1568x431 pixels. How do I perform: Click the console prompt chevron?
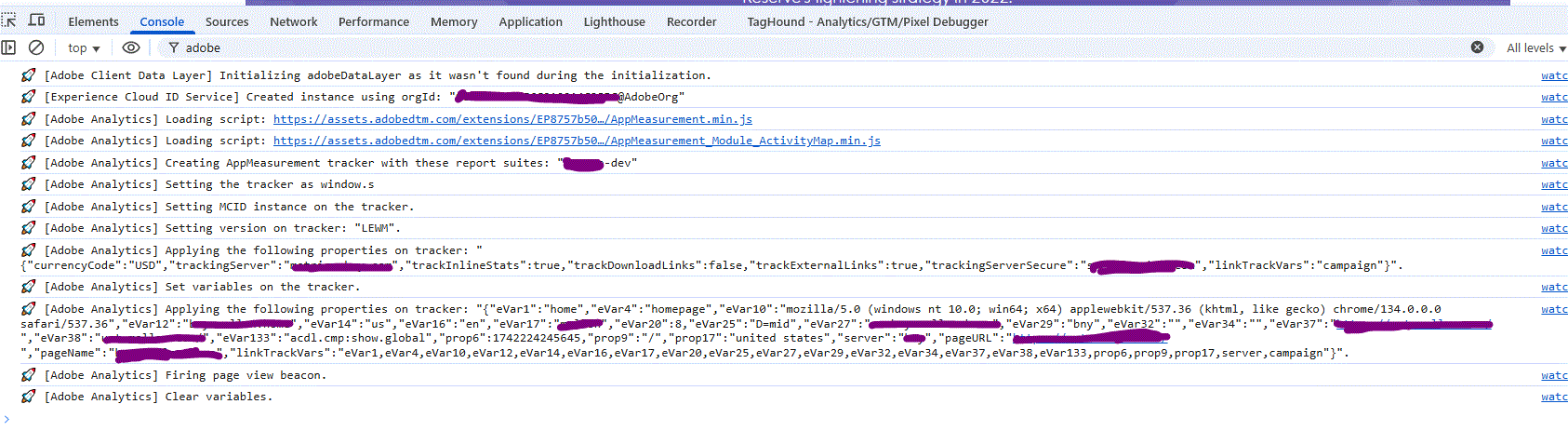(x=6, y=418)
